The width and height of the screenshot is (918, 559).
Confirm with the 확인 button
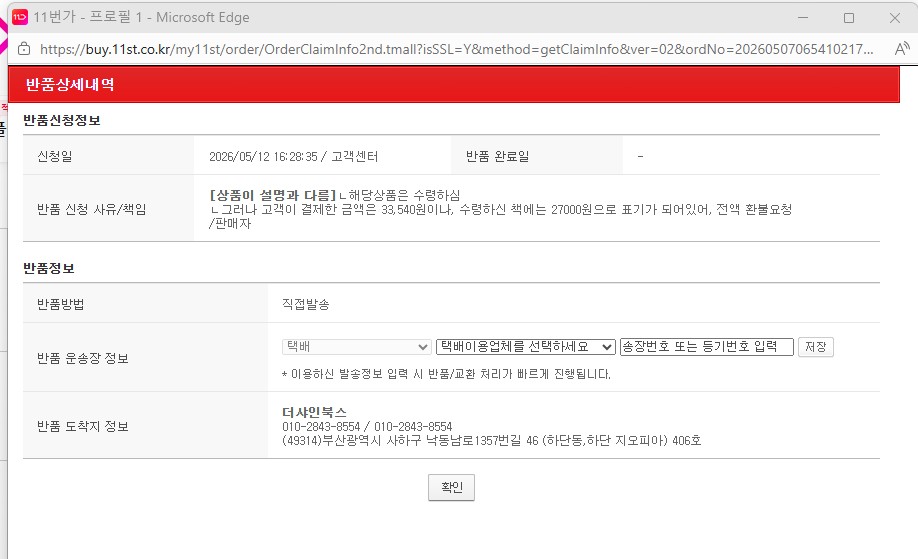pyautogui.click(x=451, y=487)
